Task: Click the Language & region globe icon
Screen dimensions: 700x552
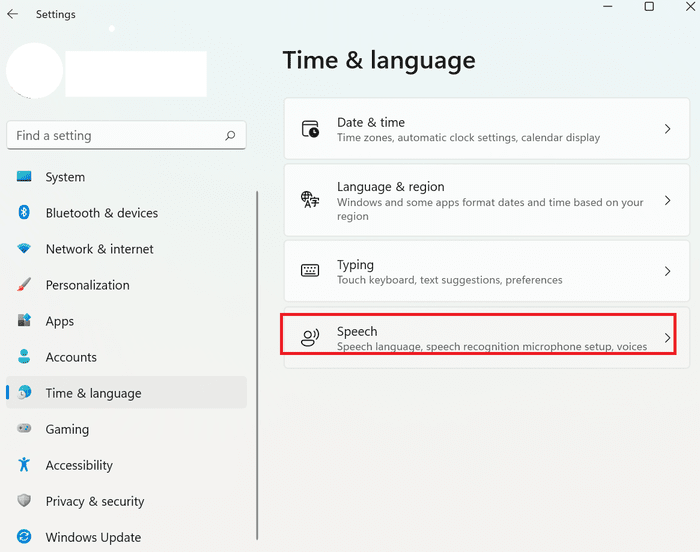Action: pos(310,199)
